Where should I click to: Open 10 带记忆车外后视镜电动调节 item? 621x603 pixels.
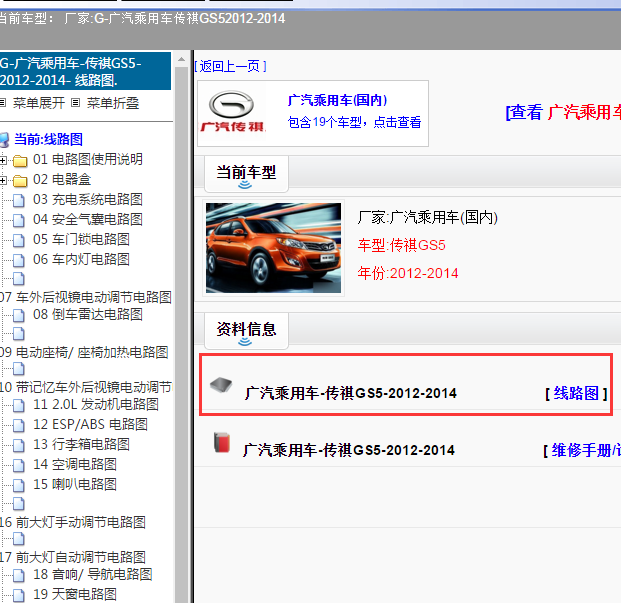(86, 387)
